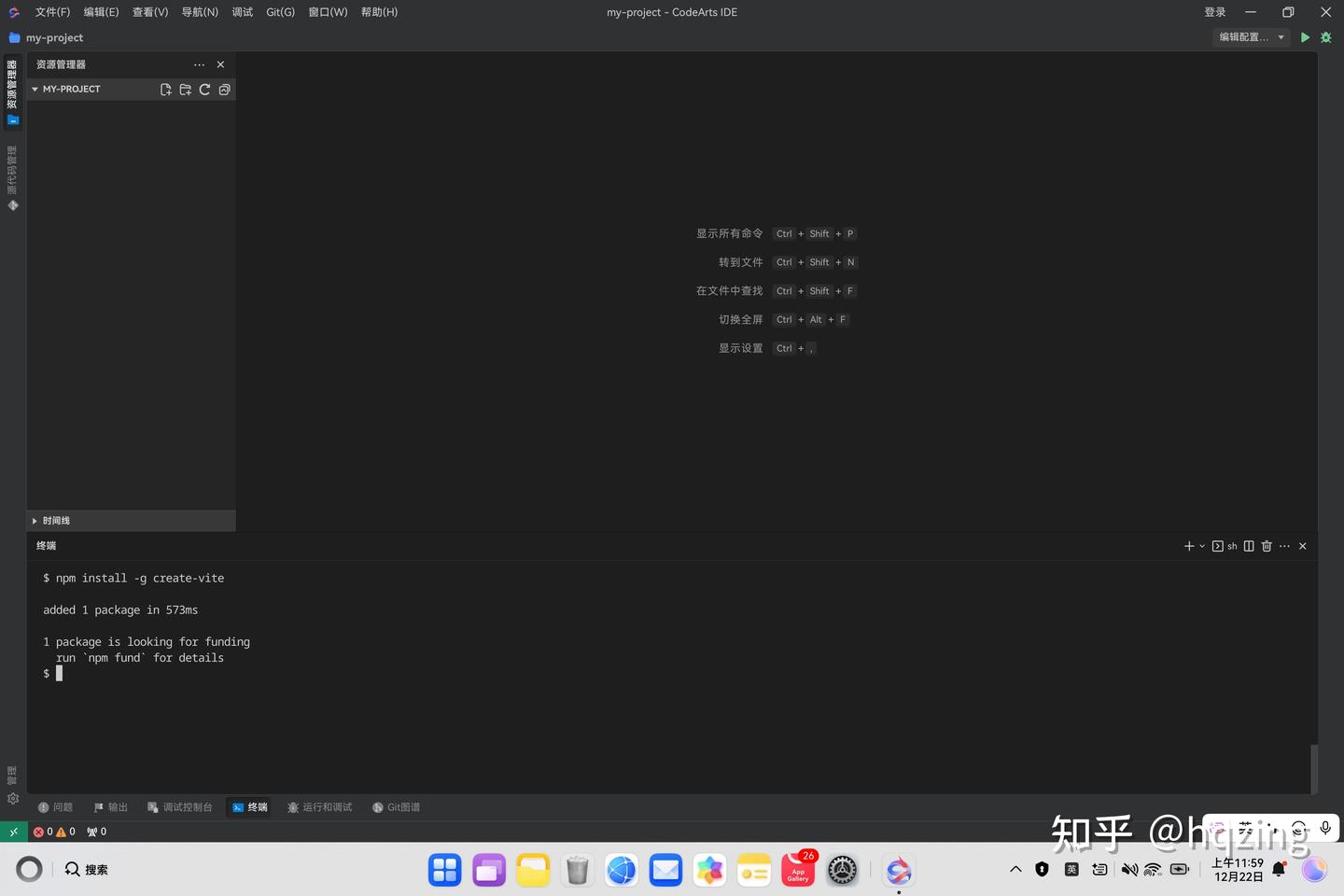
Task: Collapse all folders in explorer
Action: 224,89
